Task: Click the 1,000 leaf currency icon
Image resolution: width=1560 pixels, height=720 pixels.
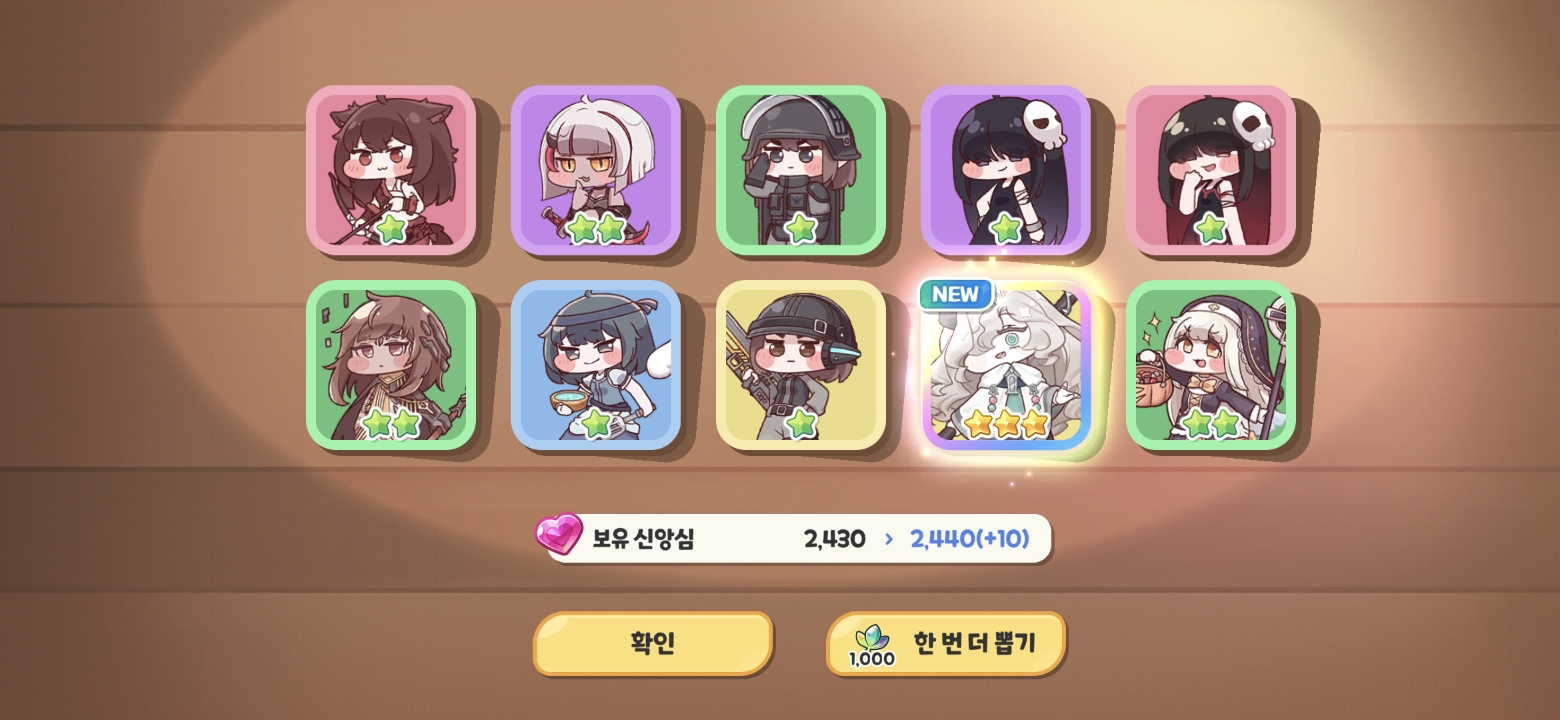Action: [x=872, y=646]
